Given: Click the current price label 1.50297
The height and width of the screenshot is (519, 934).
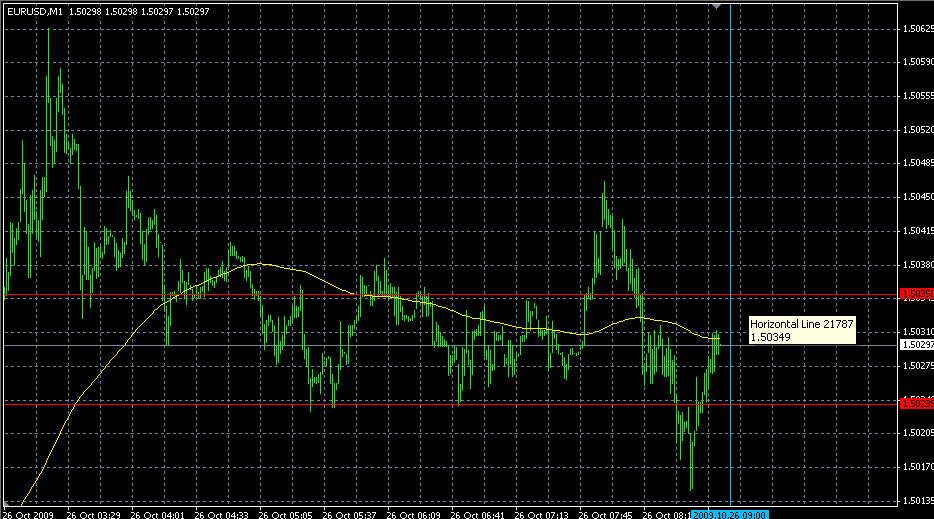Looking at the screenshot, I should [916, 344].
